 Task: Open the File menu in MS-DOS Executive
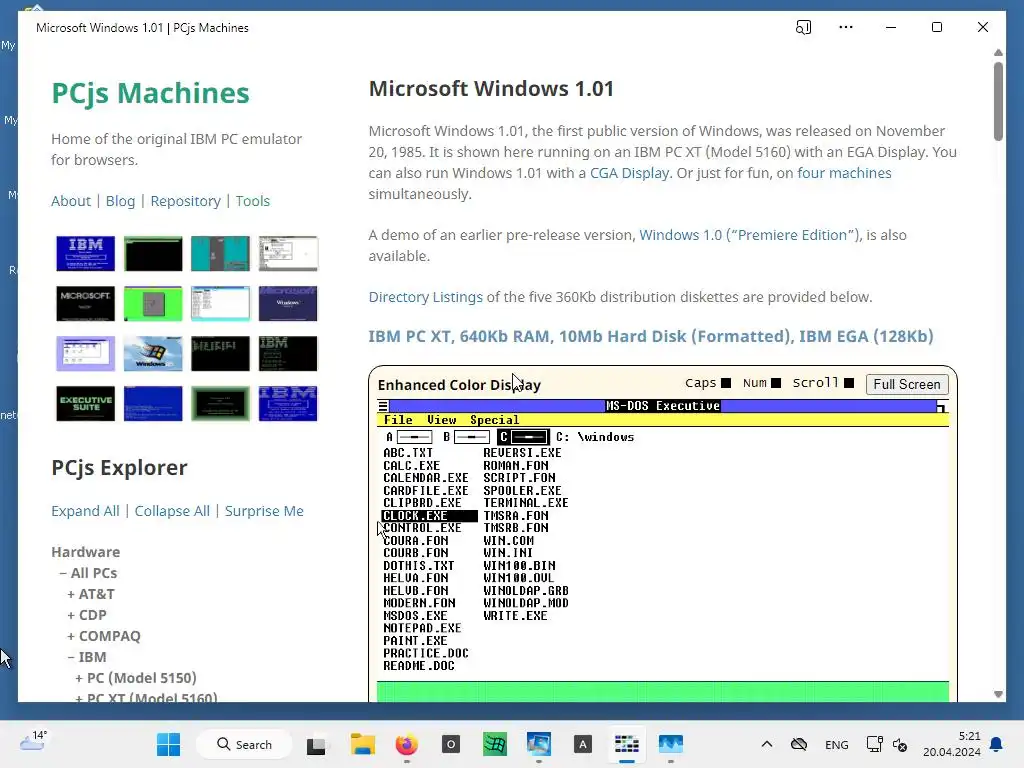398,420
